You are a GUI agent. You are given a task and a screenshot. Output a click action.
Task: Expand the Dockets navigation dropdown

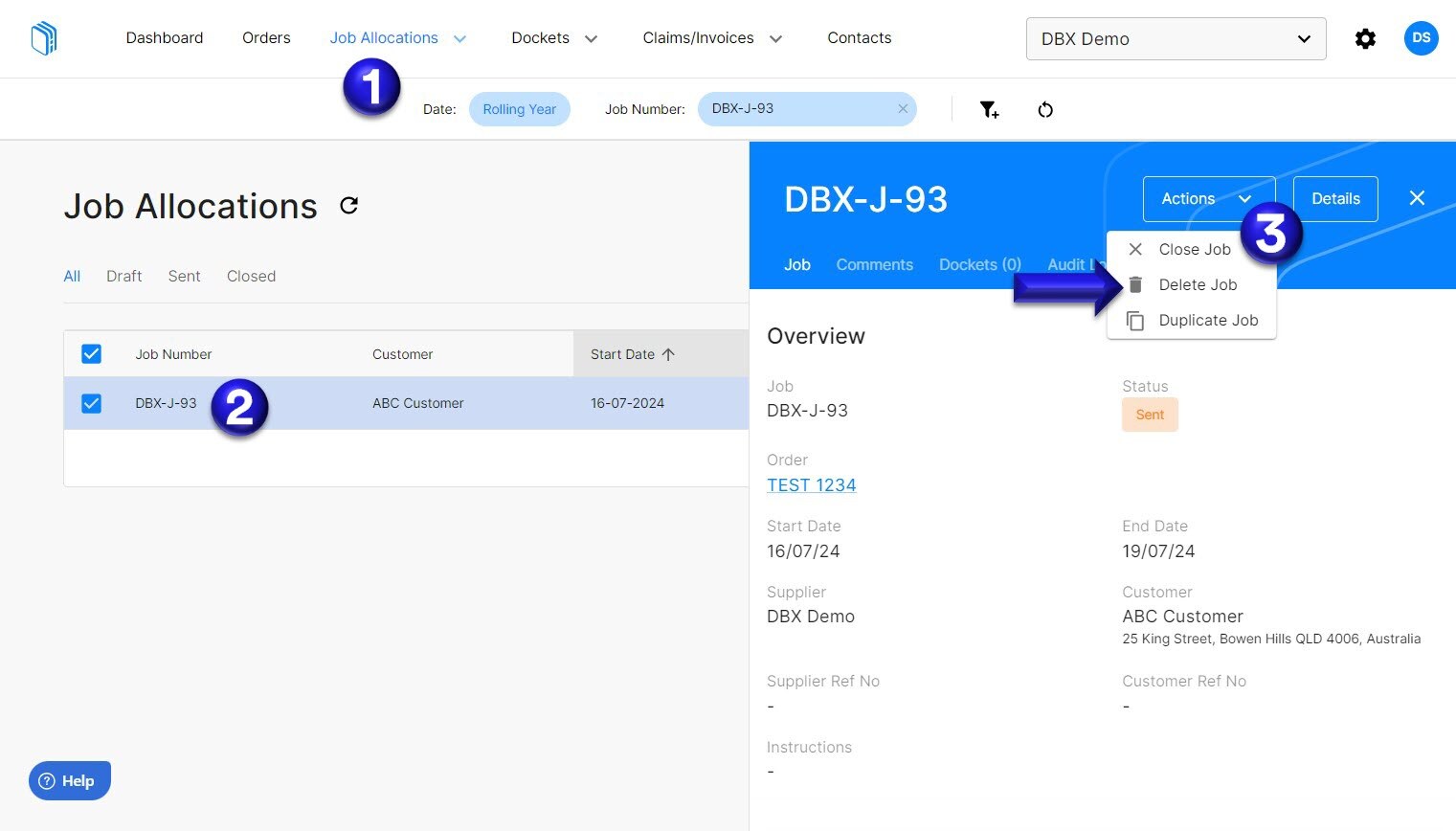(553, 37)
